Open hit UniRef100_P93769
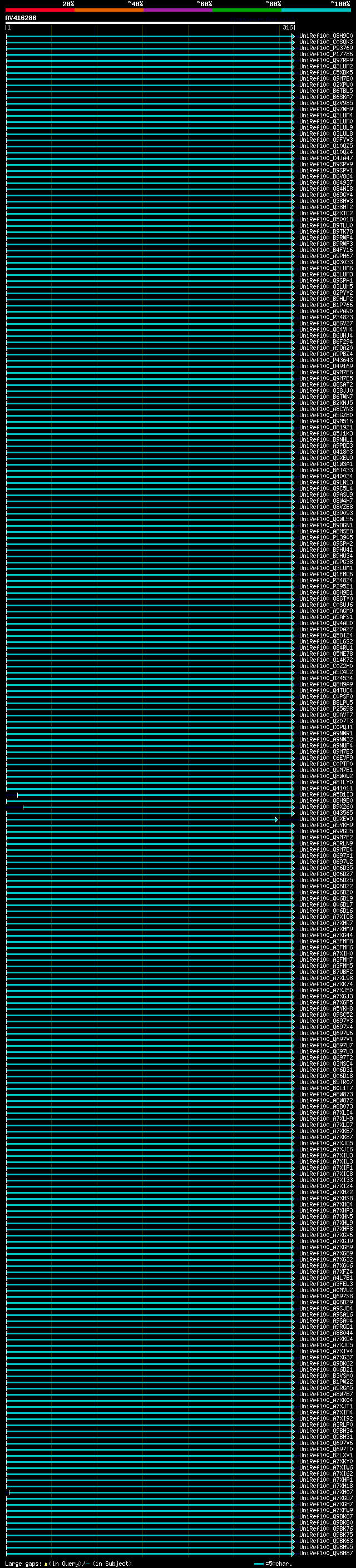This screenshot has width=356, height=1568. pos(326,48)
